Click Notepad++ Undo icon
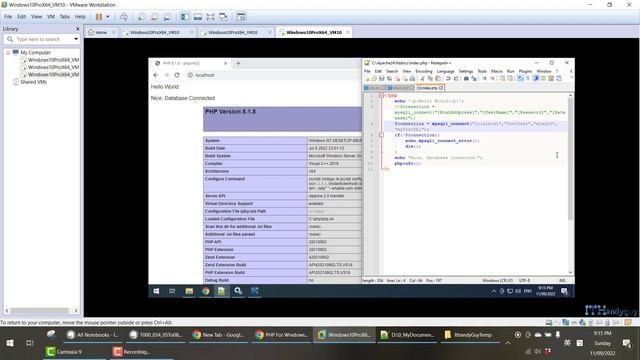The image size is (640, 360). [448, 78]
